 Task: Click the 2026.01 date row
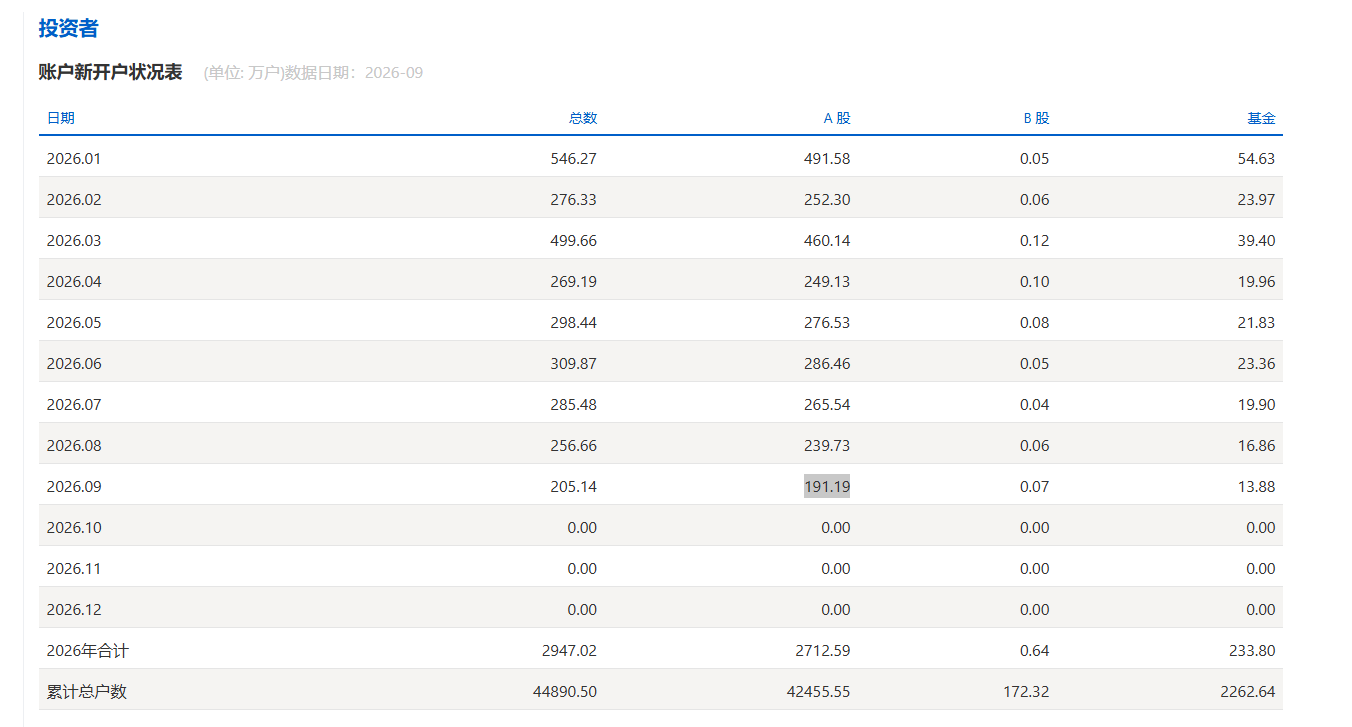tap(660, 158)
